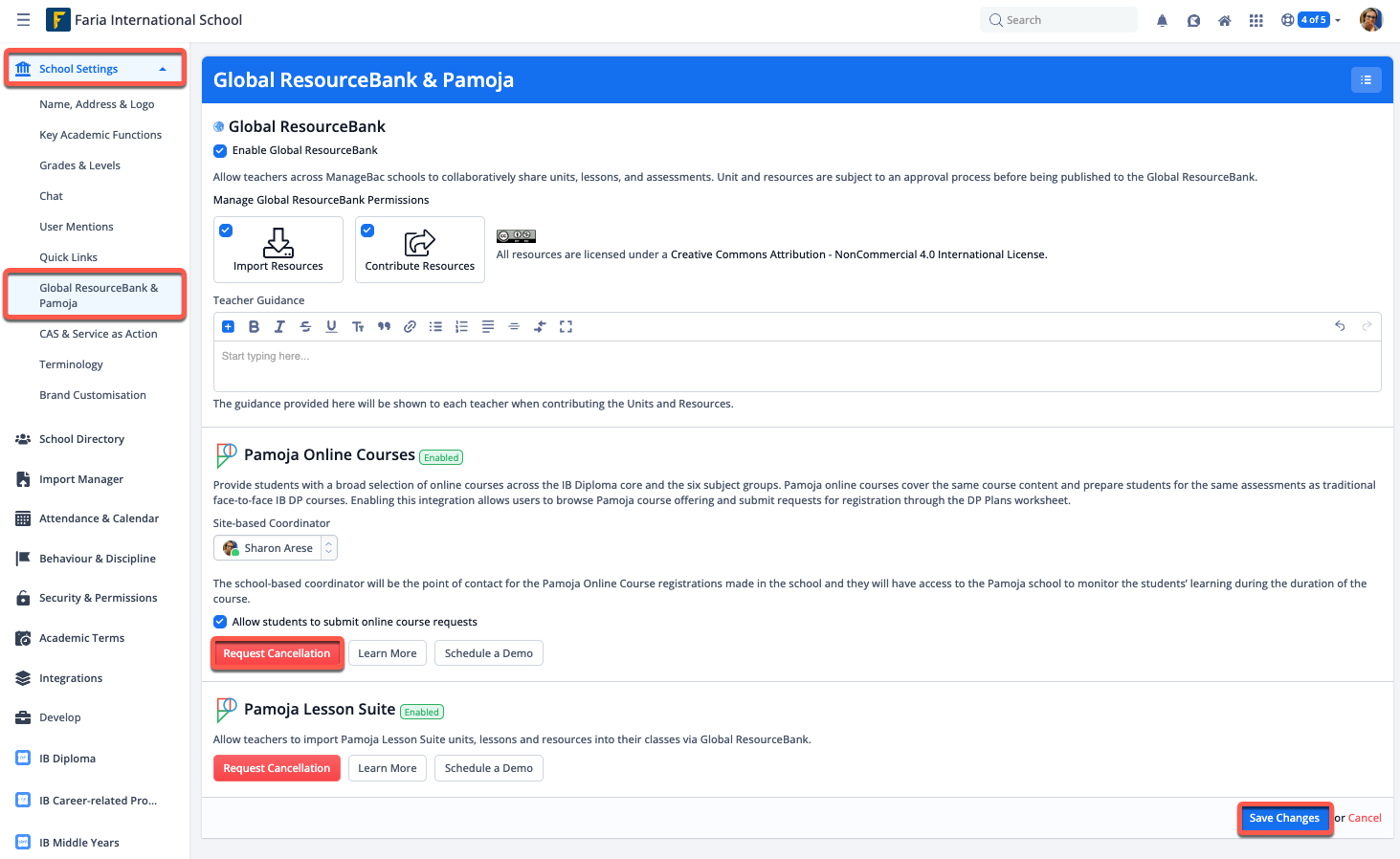Open the 4 of 5 progress dropdown
Image resolution: width=1400 pixels, height=859 pixels.
pos(1319,20)
